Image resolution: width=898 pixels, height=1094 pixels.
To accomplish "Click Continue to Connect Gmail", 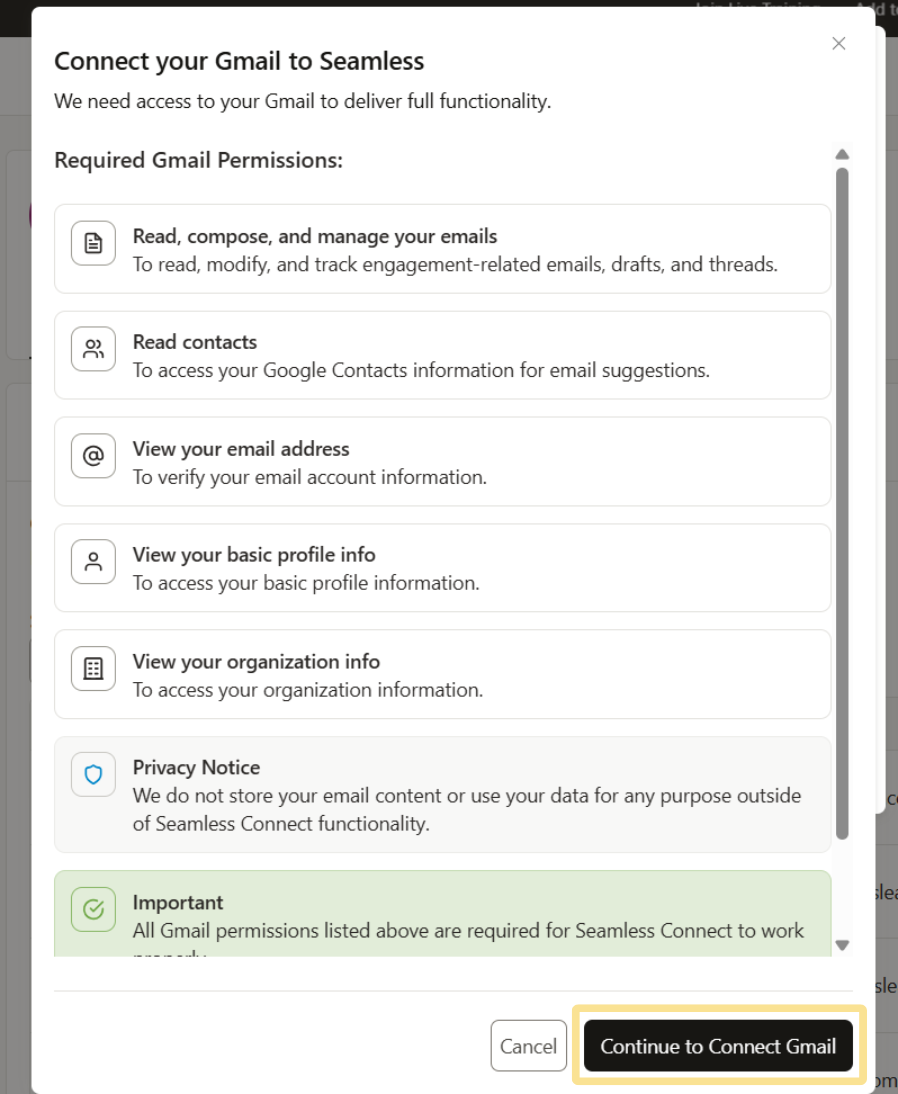I will (718, 1046).
